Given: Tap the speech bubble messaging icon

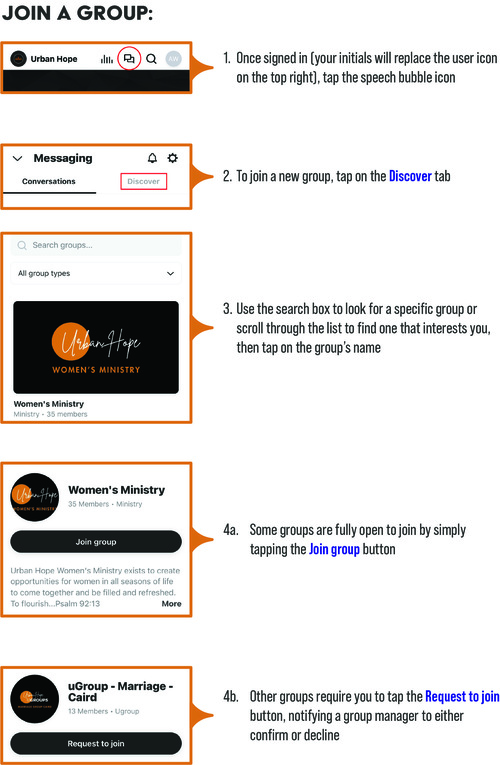Looking at the screenshot, I should [129, 59].
